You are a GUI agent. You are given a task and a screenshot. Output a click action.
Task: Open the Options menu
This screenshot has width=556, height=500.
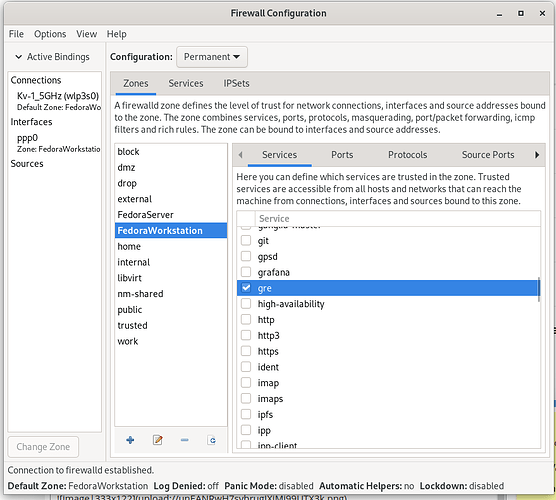pyautogui.click(x=50, y=34)
